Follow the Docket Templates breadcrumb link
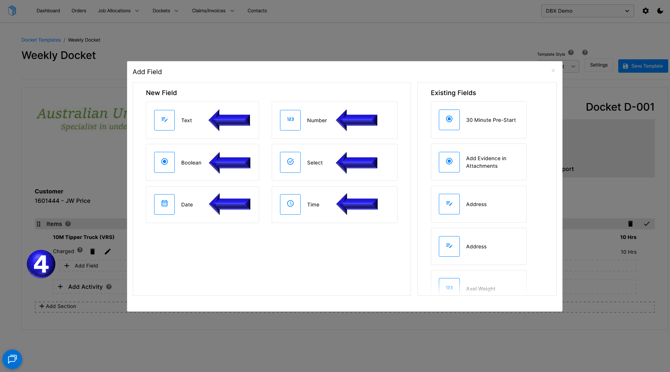 [x=41, y=40]
